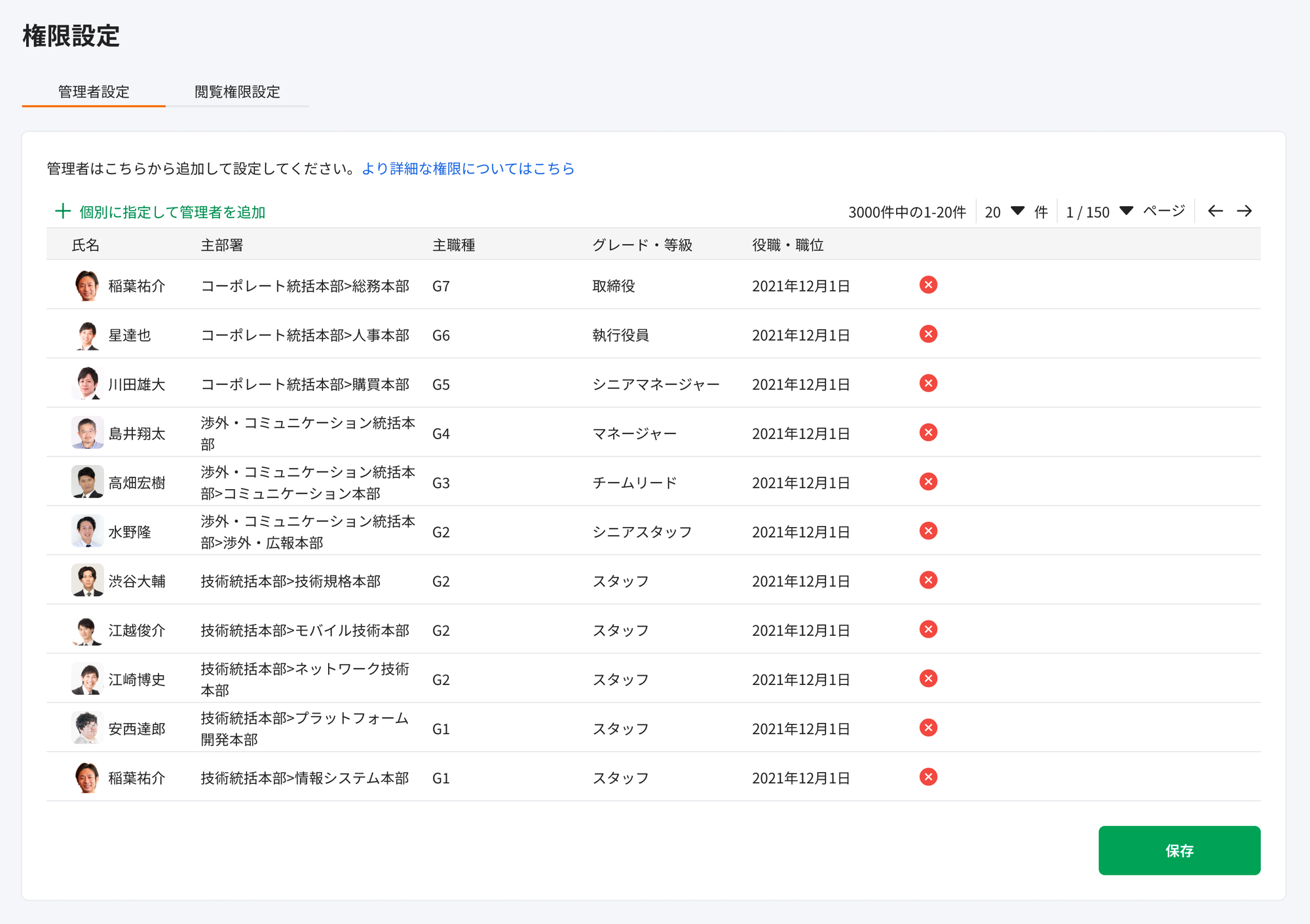Click remove icon for 安西達郎
Image resolution: width=1310 pixels, height=924 pixels.
click(x=928, y=728)
